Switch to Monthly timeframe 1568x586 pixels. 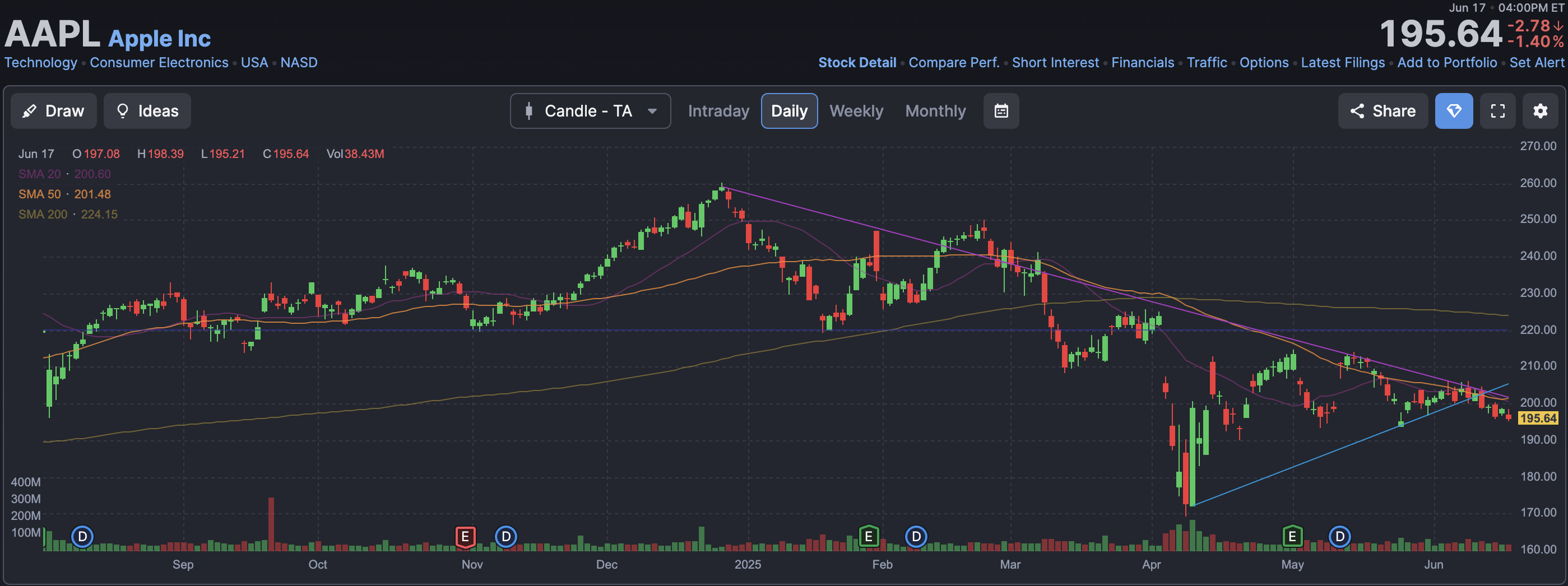935,111
